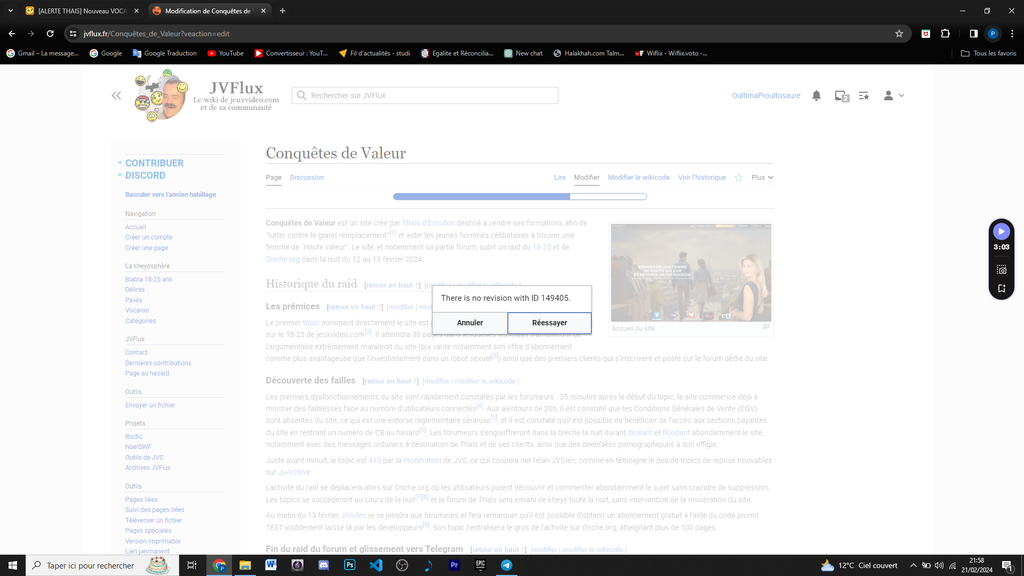Expand the Plus dropdown menu
Image resolution: width=1024 pixels, height=576 pixels.
[762, 178]
